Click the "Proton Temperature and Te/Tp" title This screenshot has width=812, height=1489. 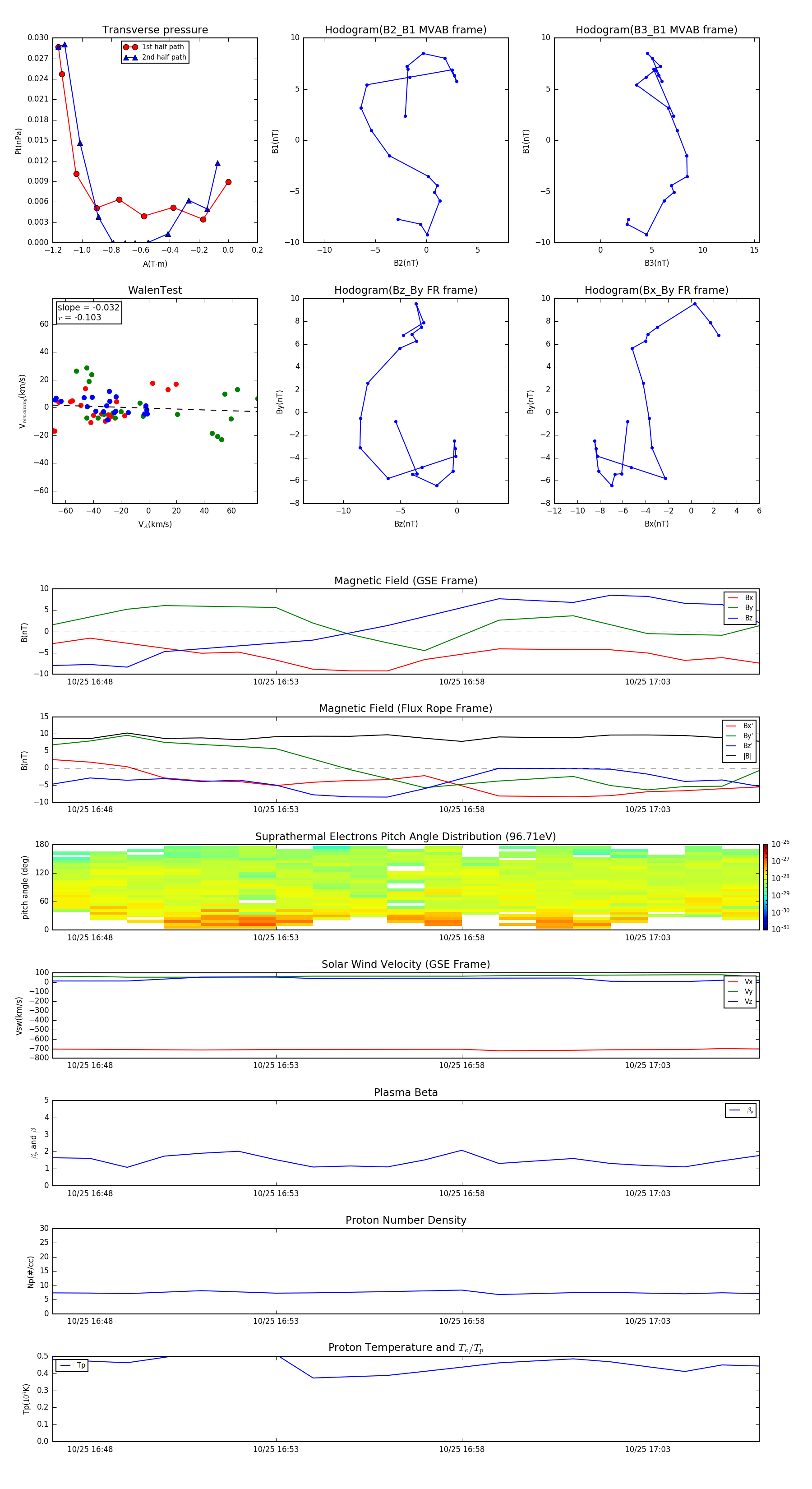[406, 1348]
